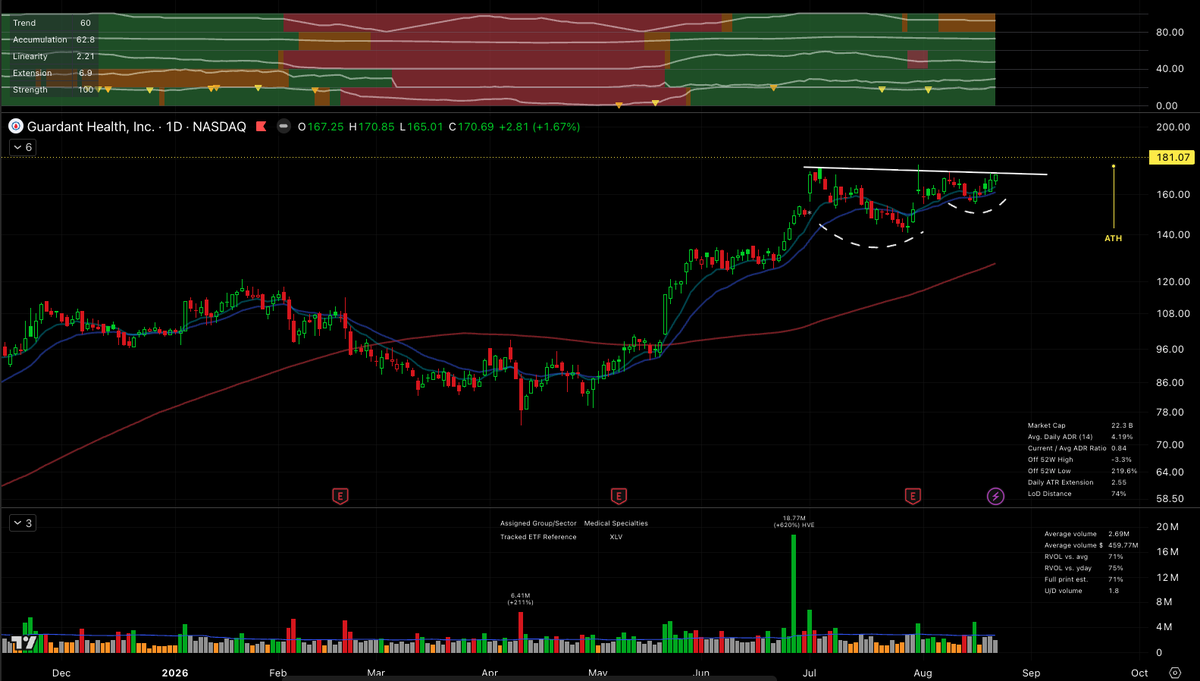Click the 6.41M (+211%) volume label
Viewport: 1200px width, 681px height.
coord(520,598)
